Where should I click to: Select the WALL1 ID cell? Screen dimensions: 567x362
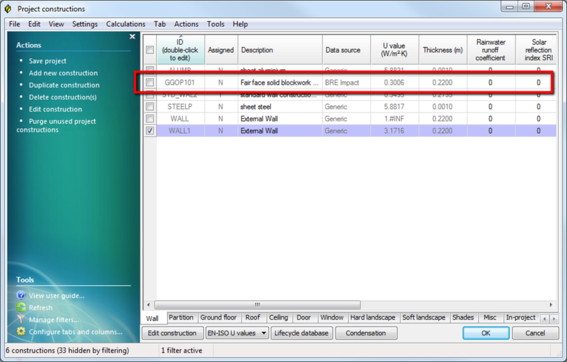click(180, 131)
